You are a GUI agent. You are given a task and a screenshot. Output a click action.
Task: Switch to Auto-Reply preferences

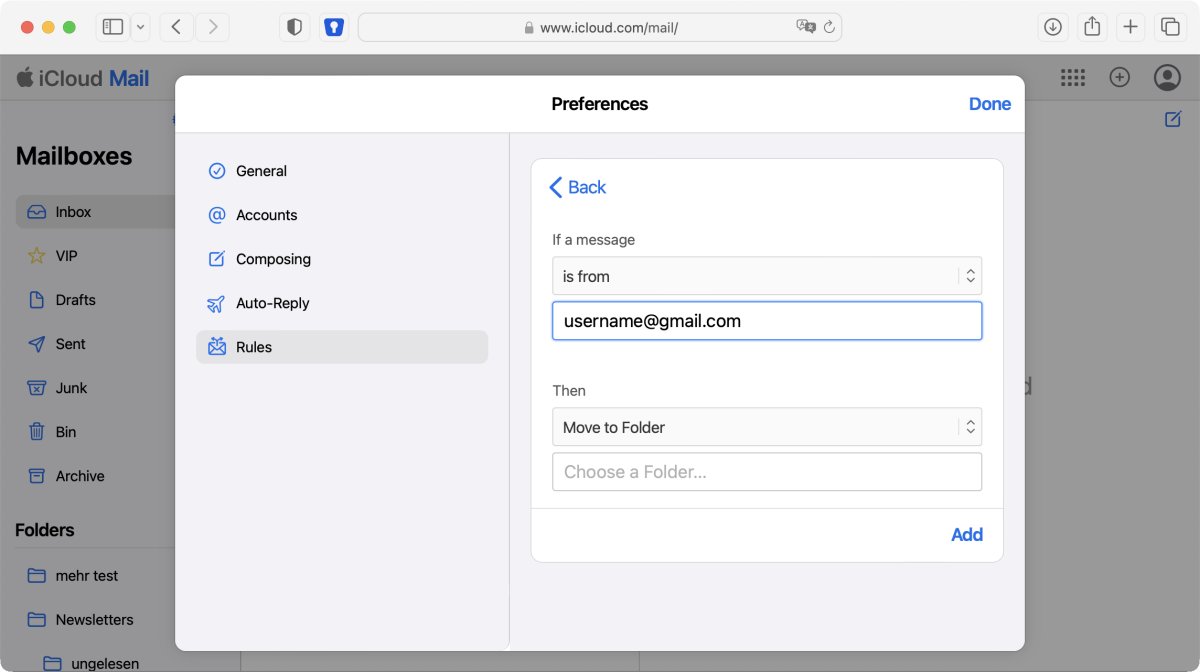tap(272, 303)
